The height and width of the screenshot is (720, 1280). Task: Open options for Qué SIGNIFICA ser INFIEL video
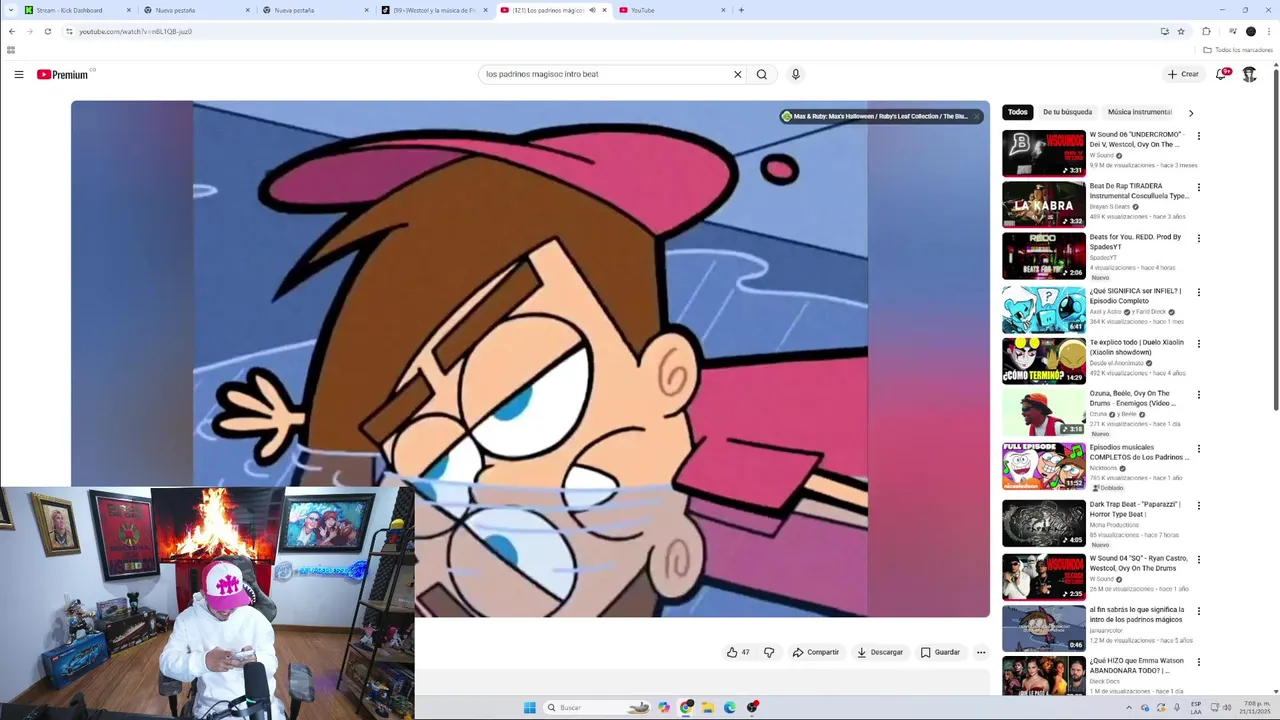click(1198, 292)
